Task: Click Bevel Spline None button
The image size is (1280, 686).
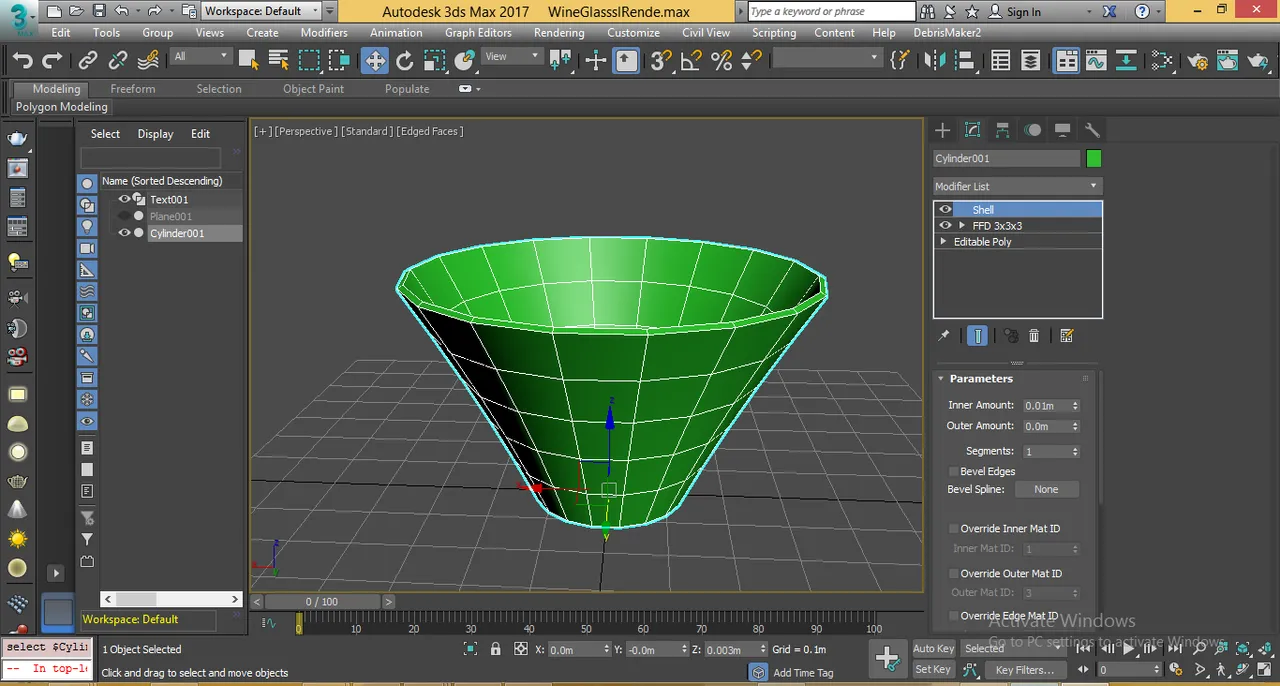Action: [x=1046, y=490]
